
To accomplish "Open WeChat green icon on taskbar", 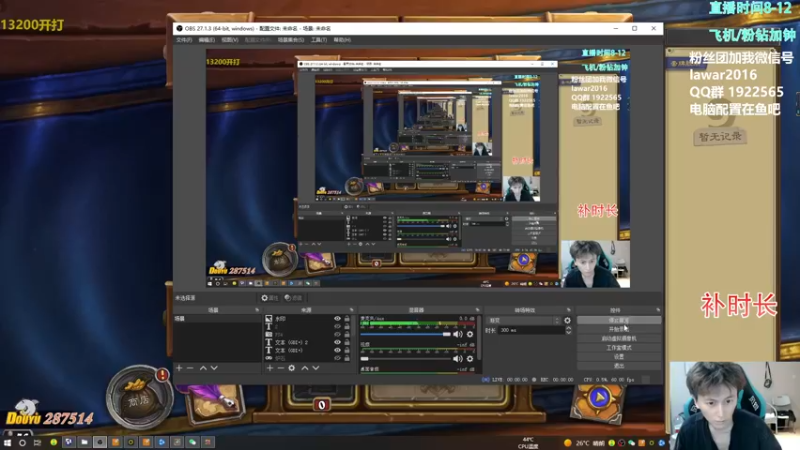I will (192, 442).
